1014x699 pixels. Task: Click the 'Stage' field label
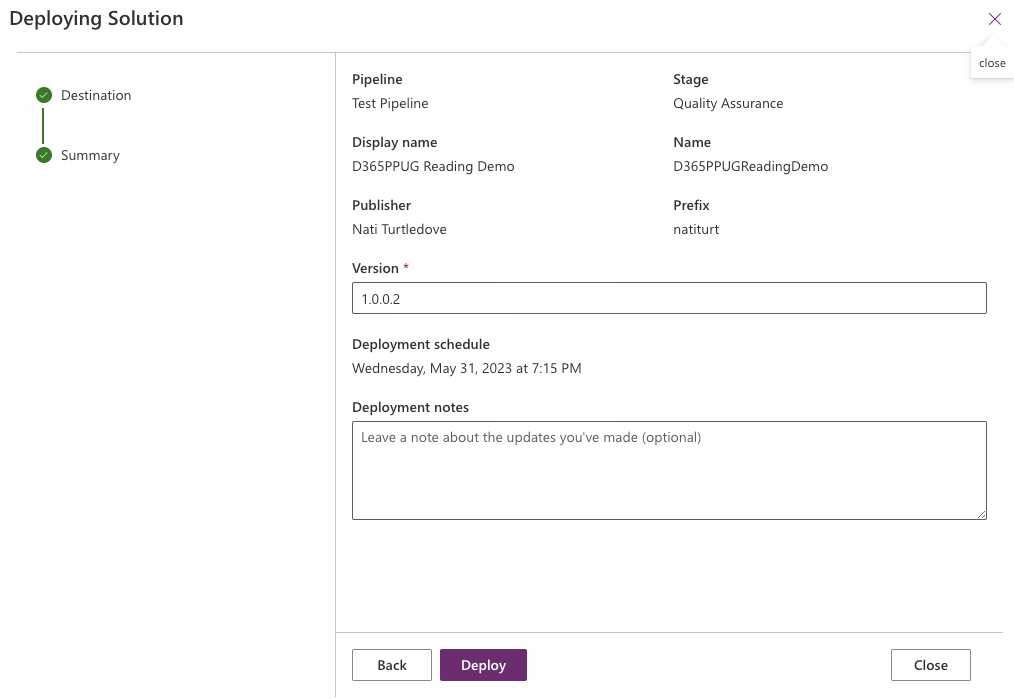coord(691,79)
